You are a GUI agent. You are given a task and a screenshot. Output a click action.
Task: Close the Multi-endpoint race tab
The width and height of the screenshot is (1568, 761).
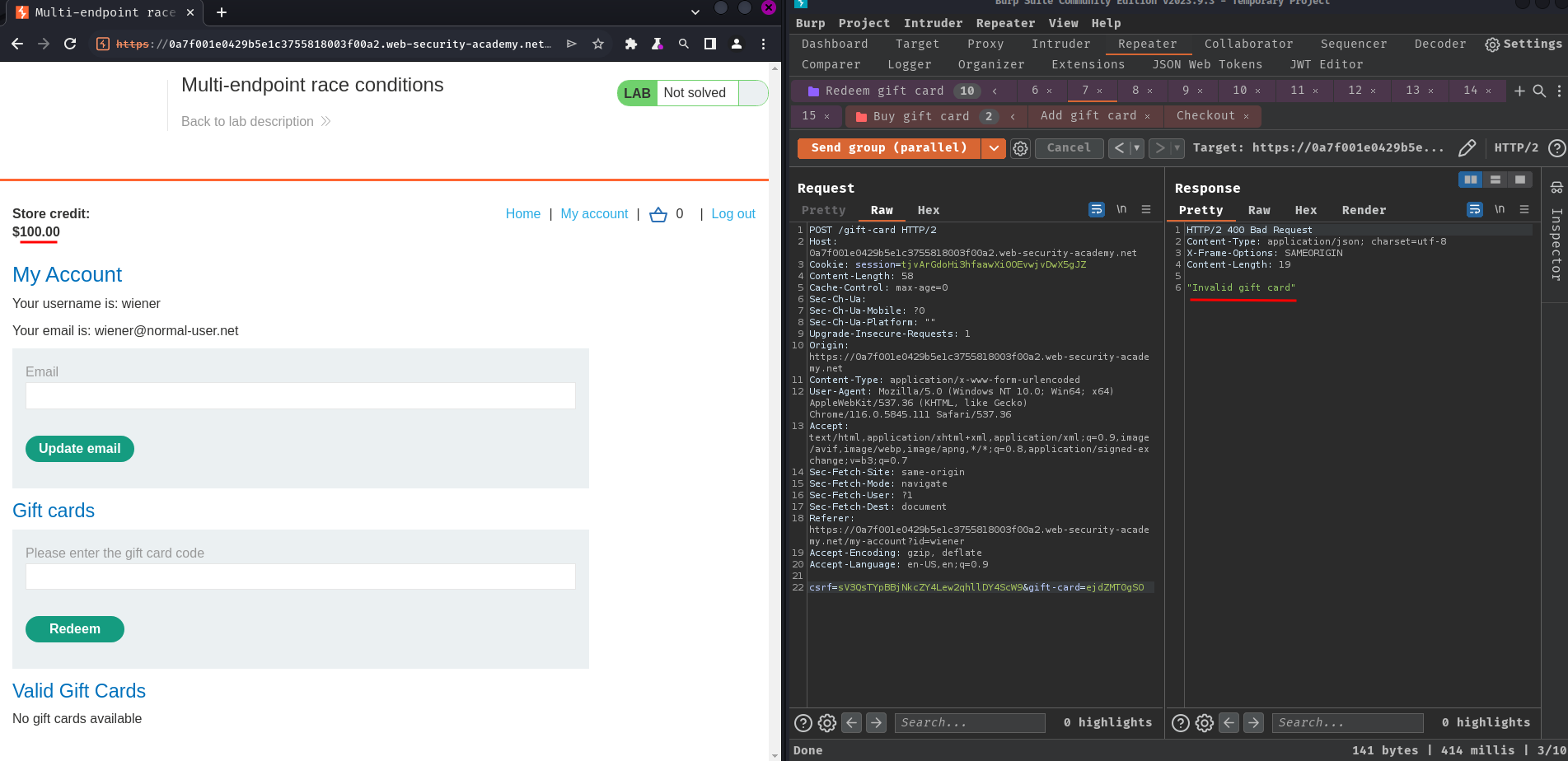(191, 12)
